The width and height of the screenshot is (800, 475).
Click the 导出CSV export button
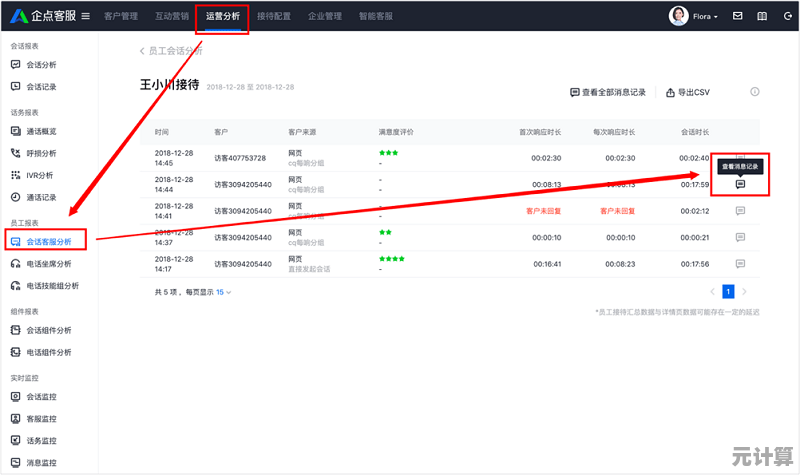(x=688, y=92)
